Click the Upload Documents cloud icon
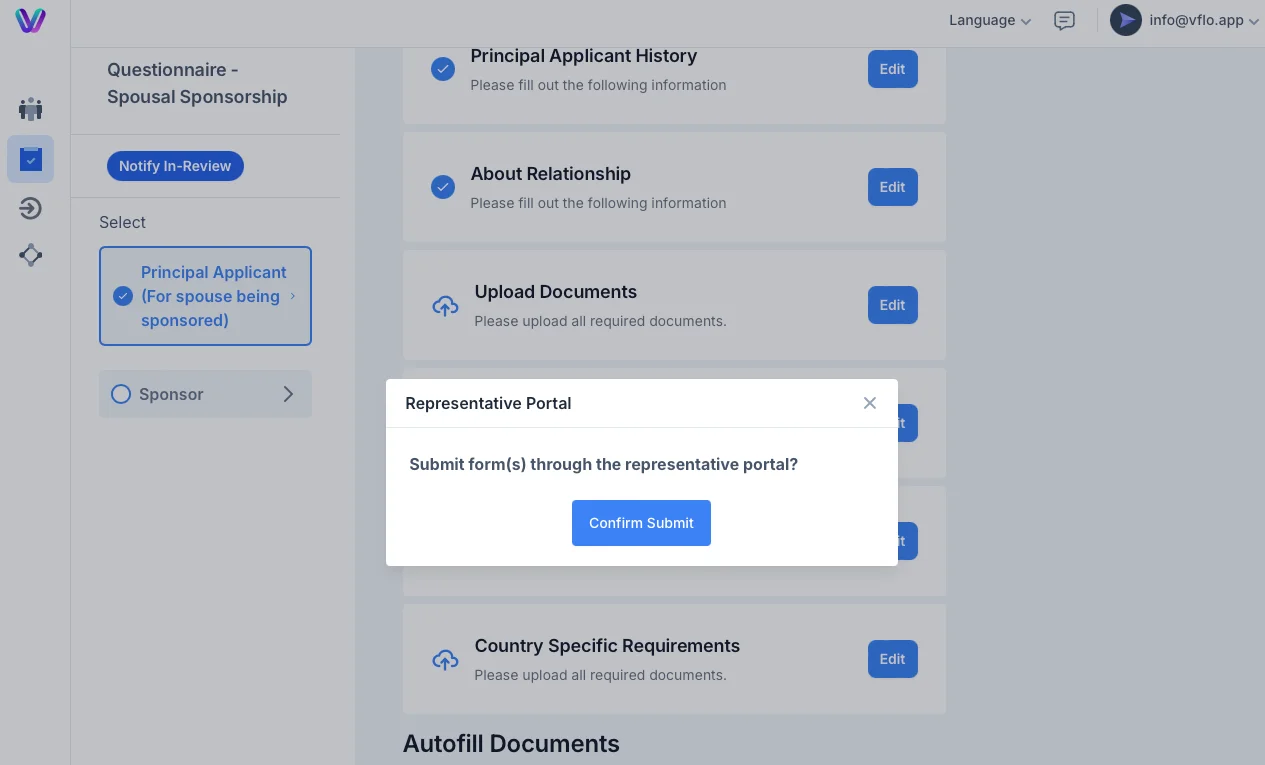 tap(445, 306)
